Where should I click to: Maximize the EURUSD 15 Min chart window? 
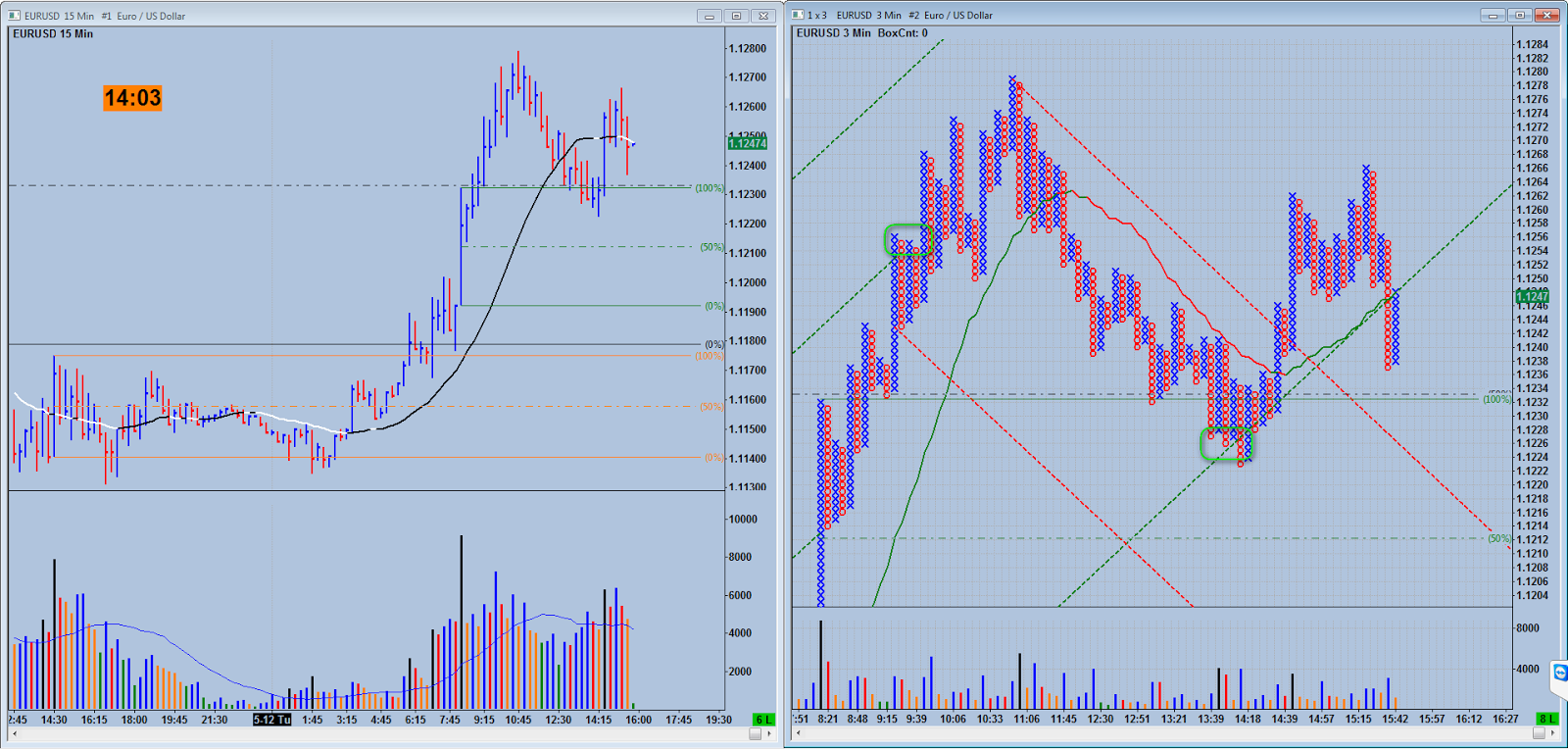pos(736,16)
